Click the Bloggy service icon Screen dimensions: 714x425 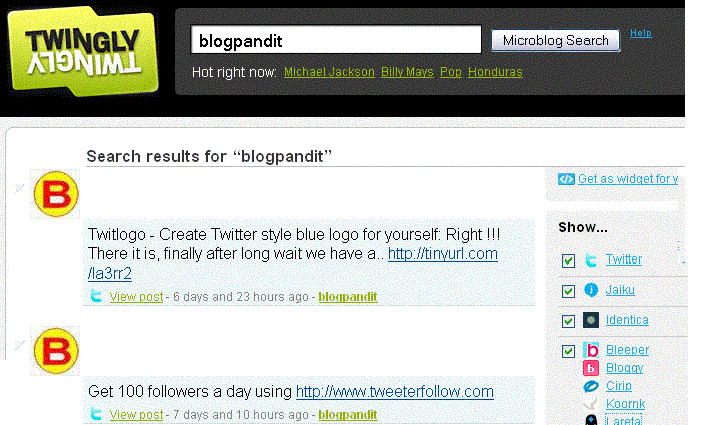click(591, 368)
